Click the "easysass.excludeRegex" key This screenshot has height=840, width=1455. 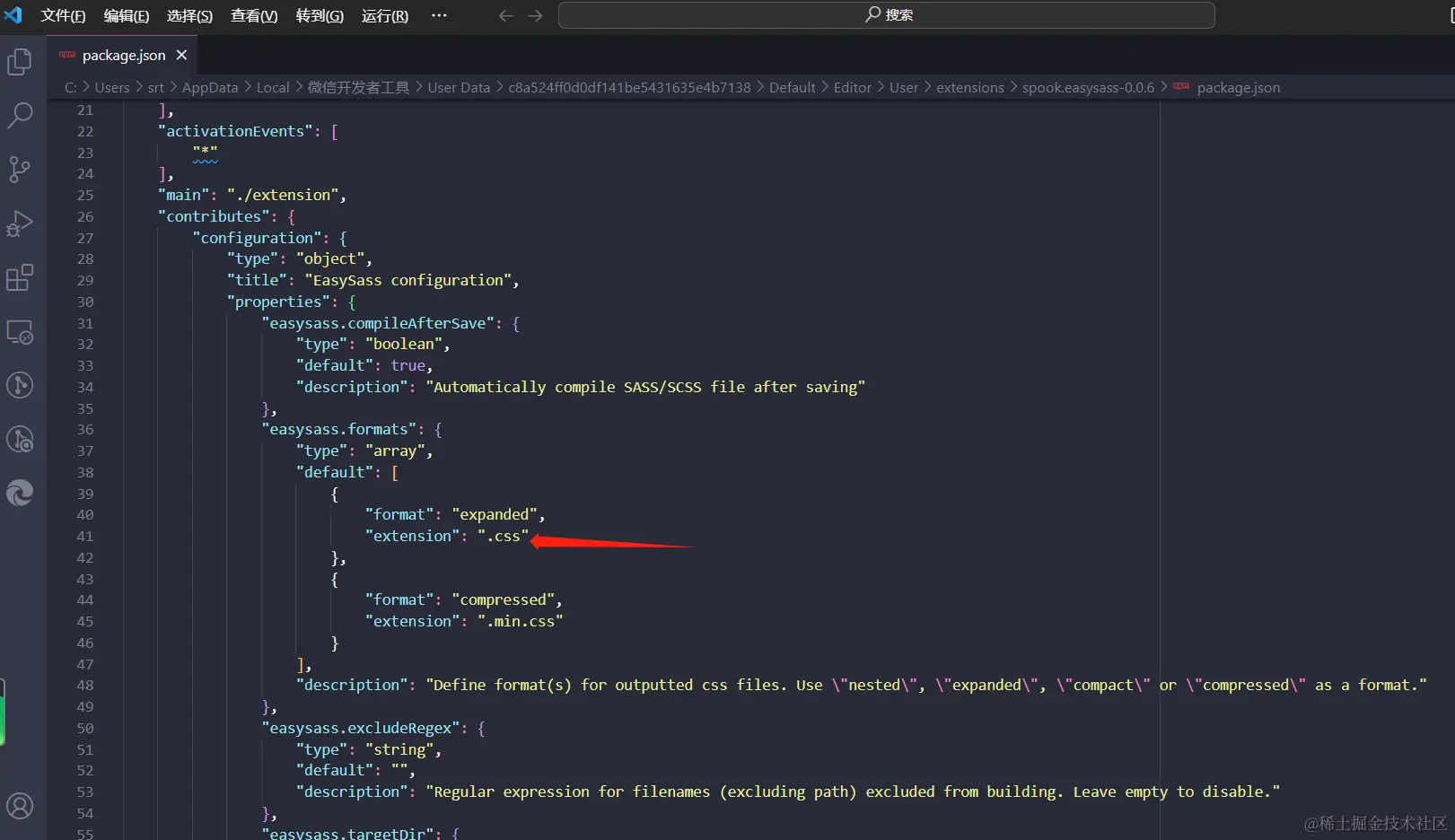pyautogui.click(x=361, y=728)
